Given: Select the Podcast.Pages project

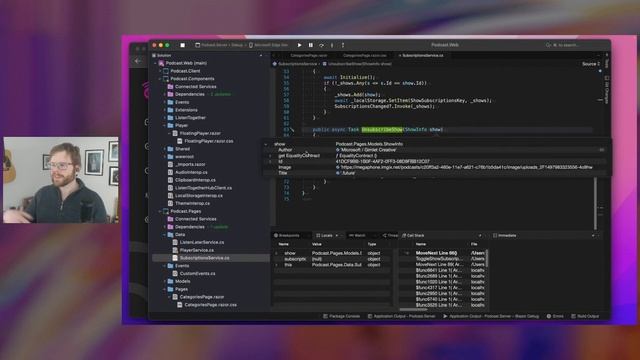Looking at the screenshot, I should pos(186,211).
